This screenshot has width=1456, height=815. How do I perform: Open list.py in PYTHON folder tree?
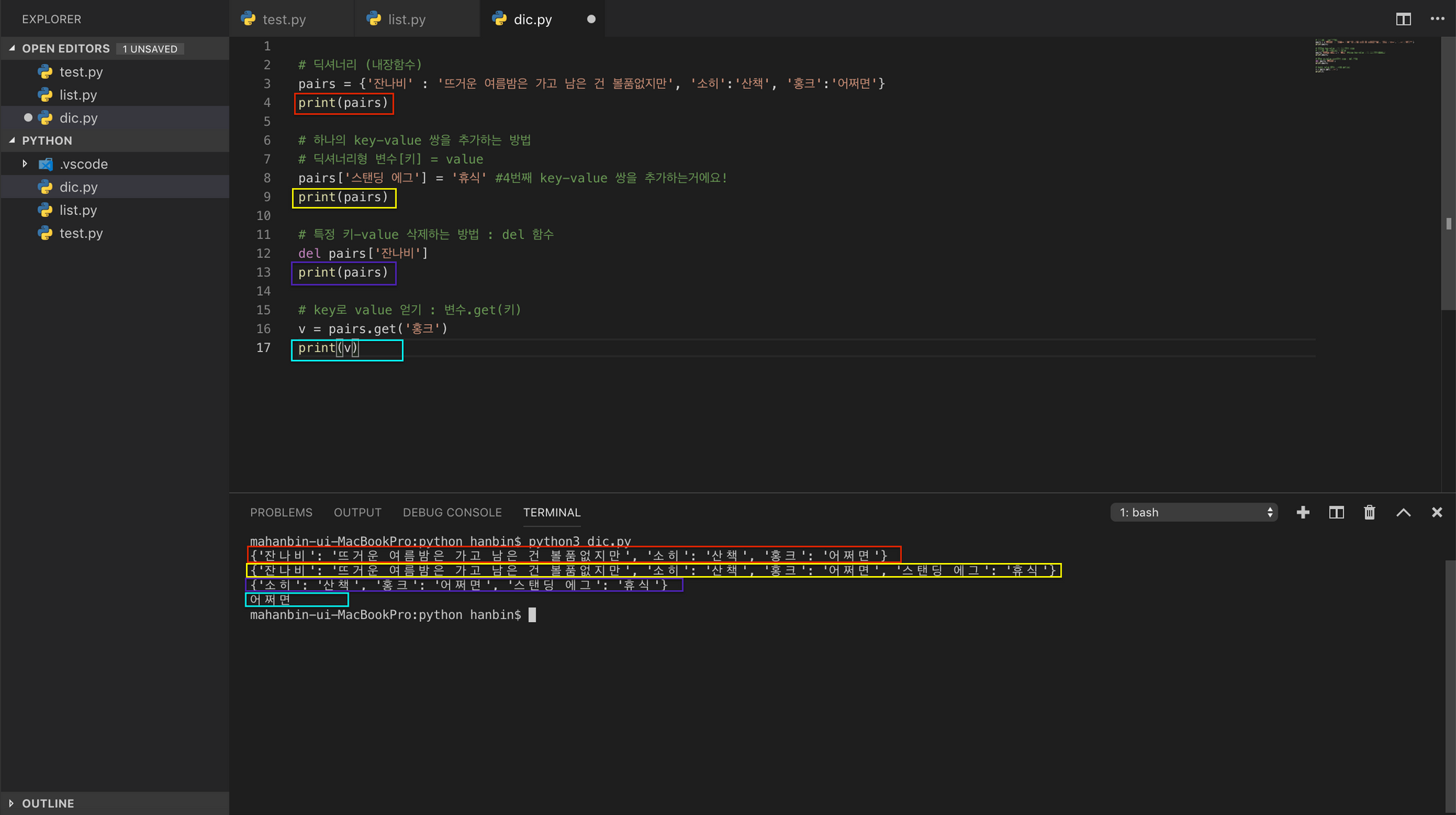point(78,210)
